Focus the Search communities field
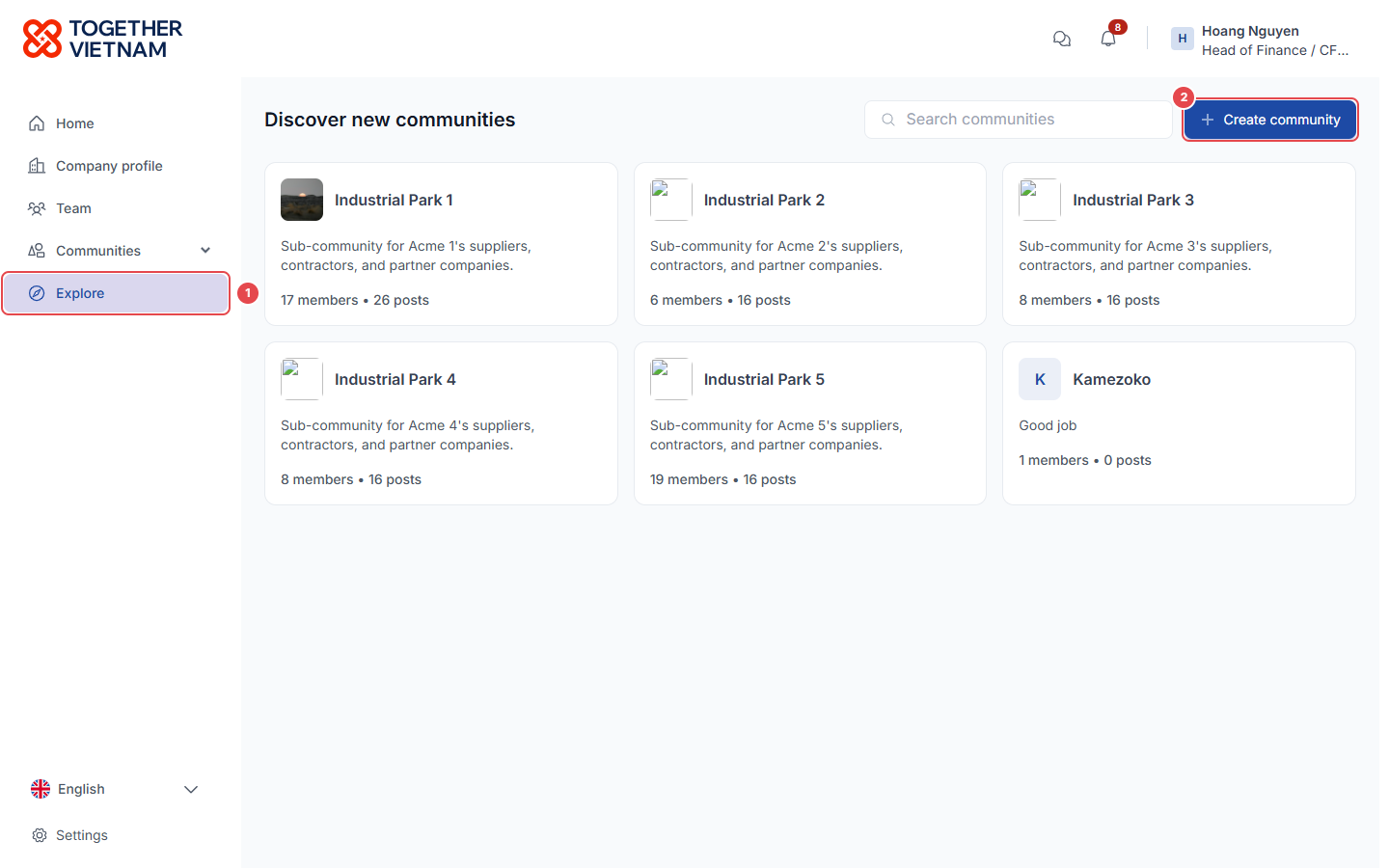 tap(1019, 120)
